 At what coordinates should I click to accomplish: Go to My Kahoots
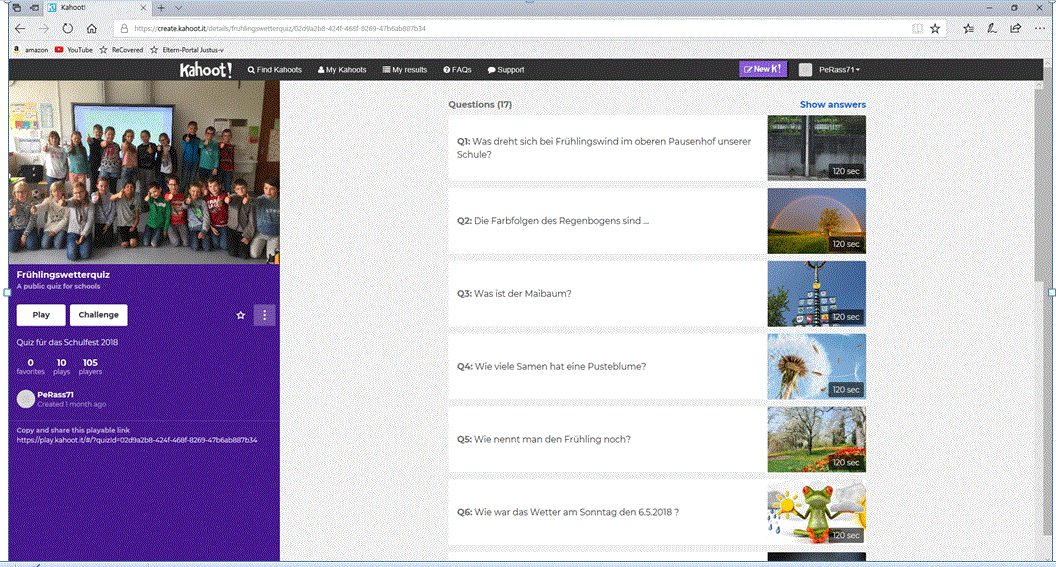[x=342, y=70]
